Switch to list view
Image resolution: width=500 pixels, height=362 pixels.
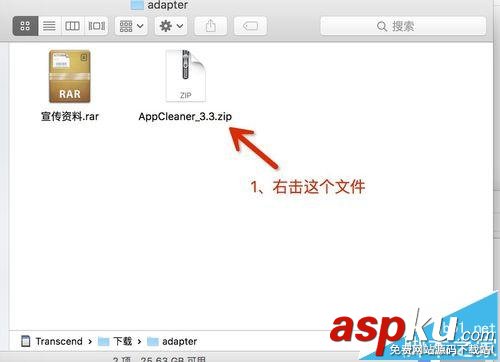click(x=49, y=26)
